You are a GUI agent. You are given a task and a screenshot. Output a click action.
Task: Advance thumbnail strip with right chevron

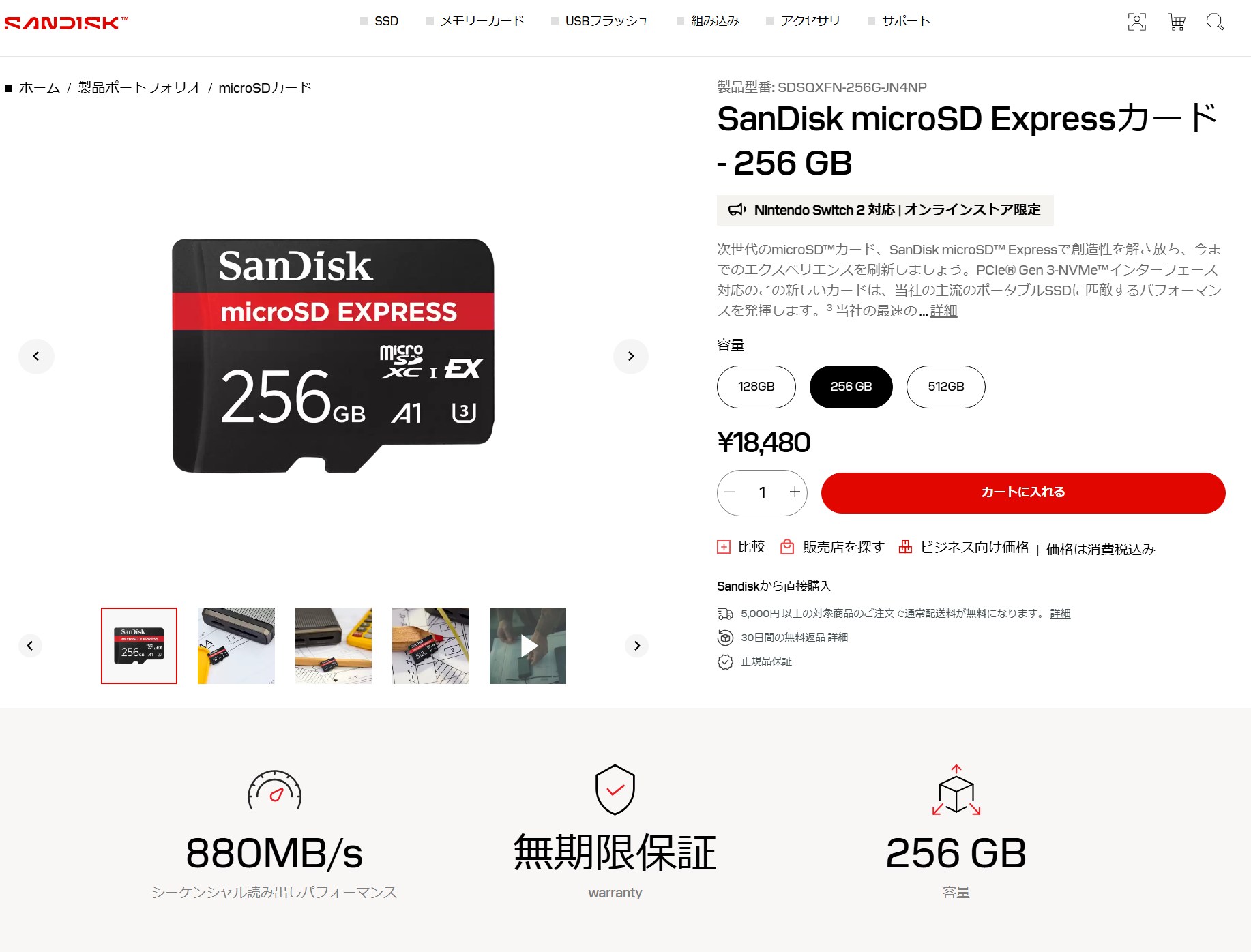pos(637,646)
